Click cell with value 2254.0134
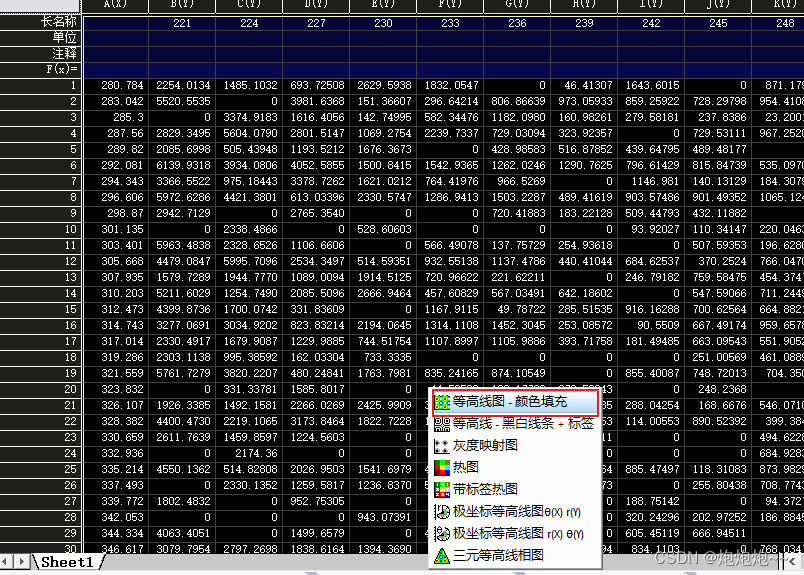Screen dimensions: 804x575 [182, 86]
